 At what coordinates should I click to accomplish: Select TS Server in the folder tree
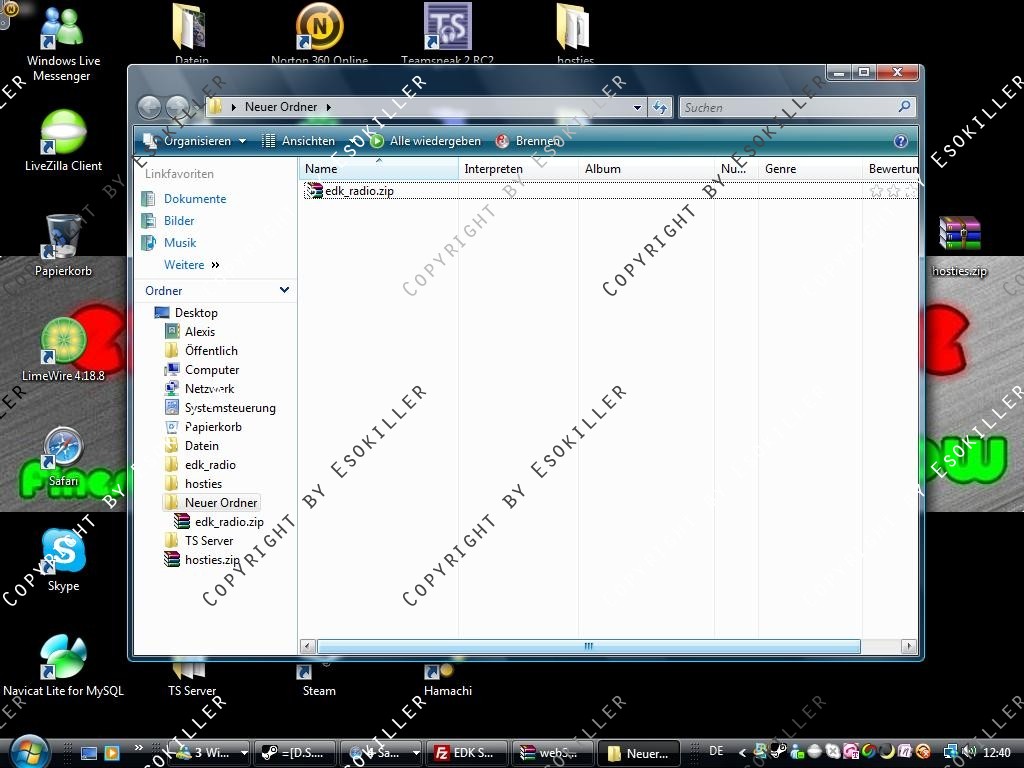[209, 541]
